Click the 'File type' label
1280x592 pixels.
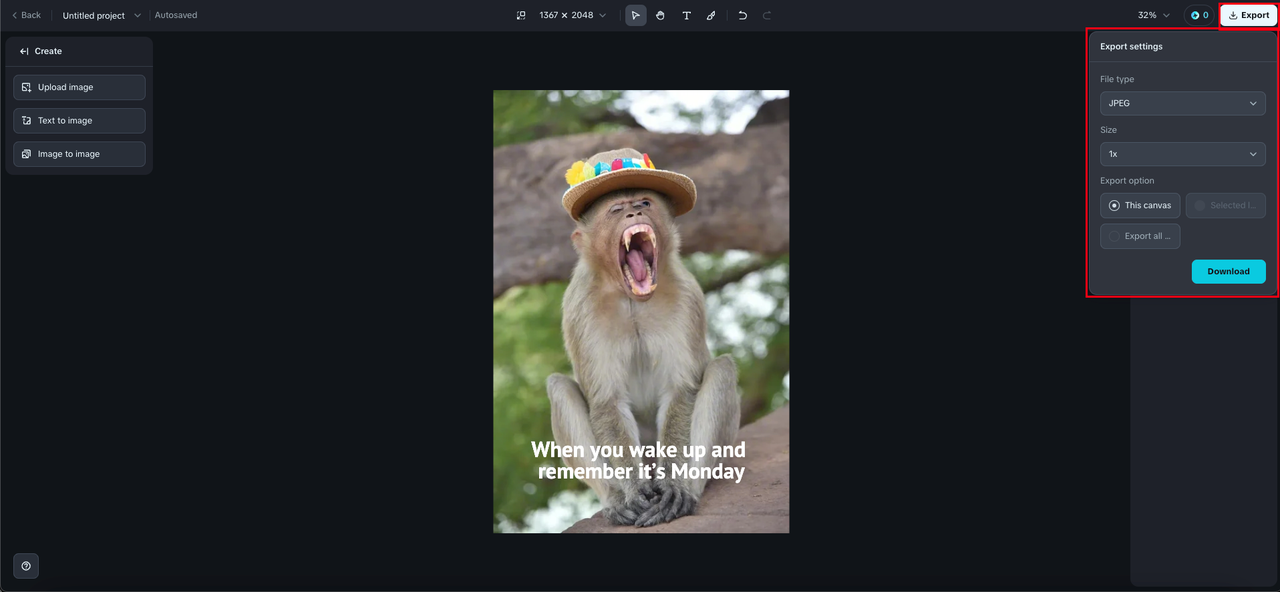(x=1117, y=79)
